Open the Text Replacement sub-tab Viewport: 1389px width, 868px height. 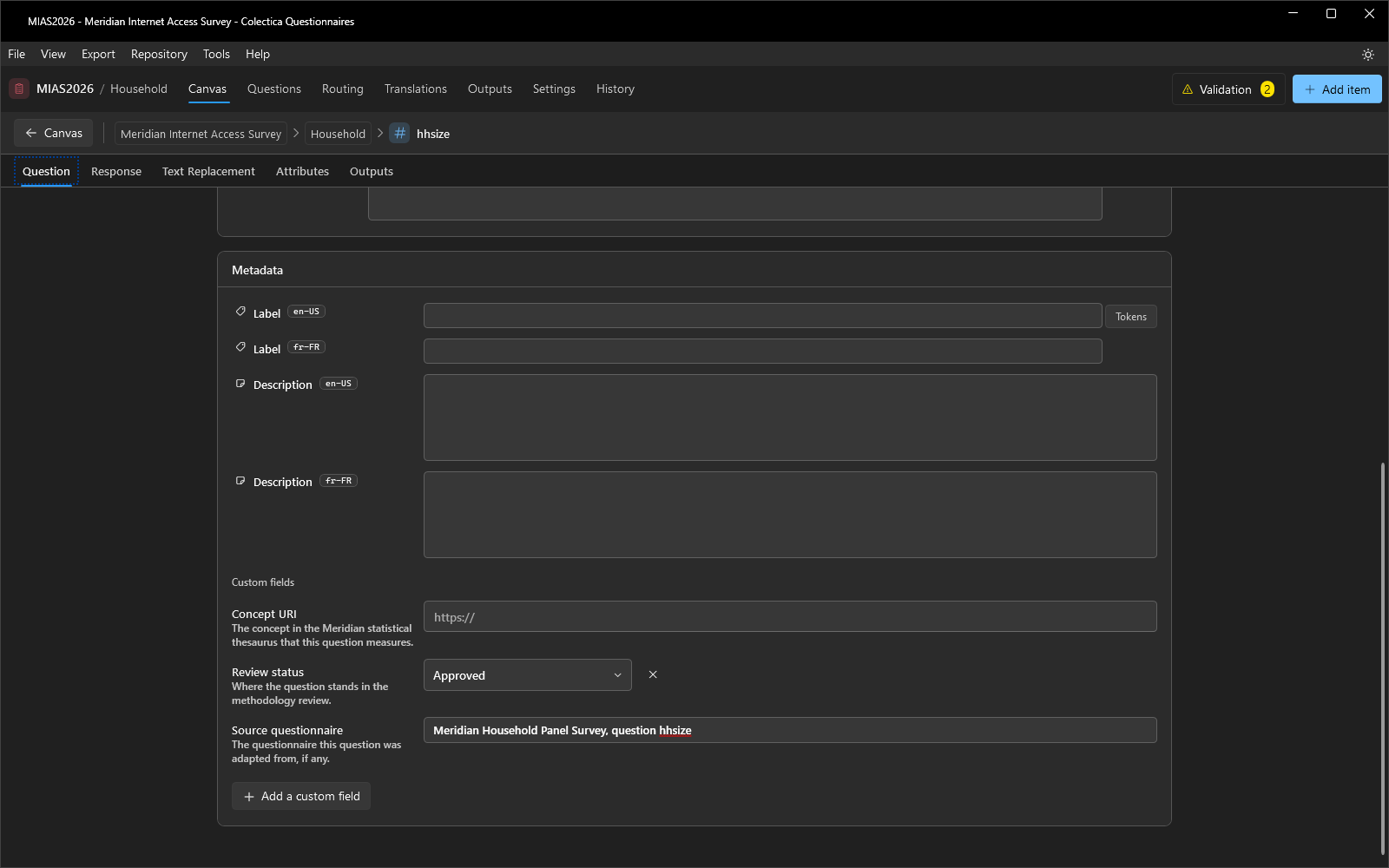click(x=208, y=171)
